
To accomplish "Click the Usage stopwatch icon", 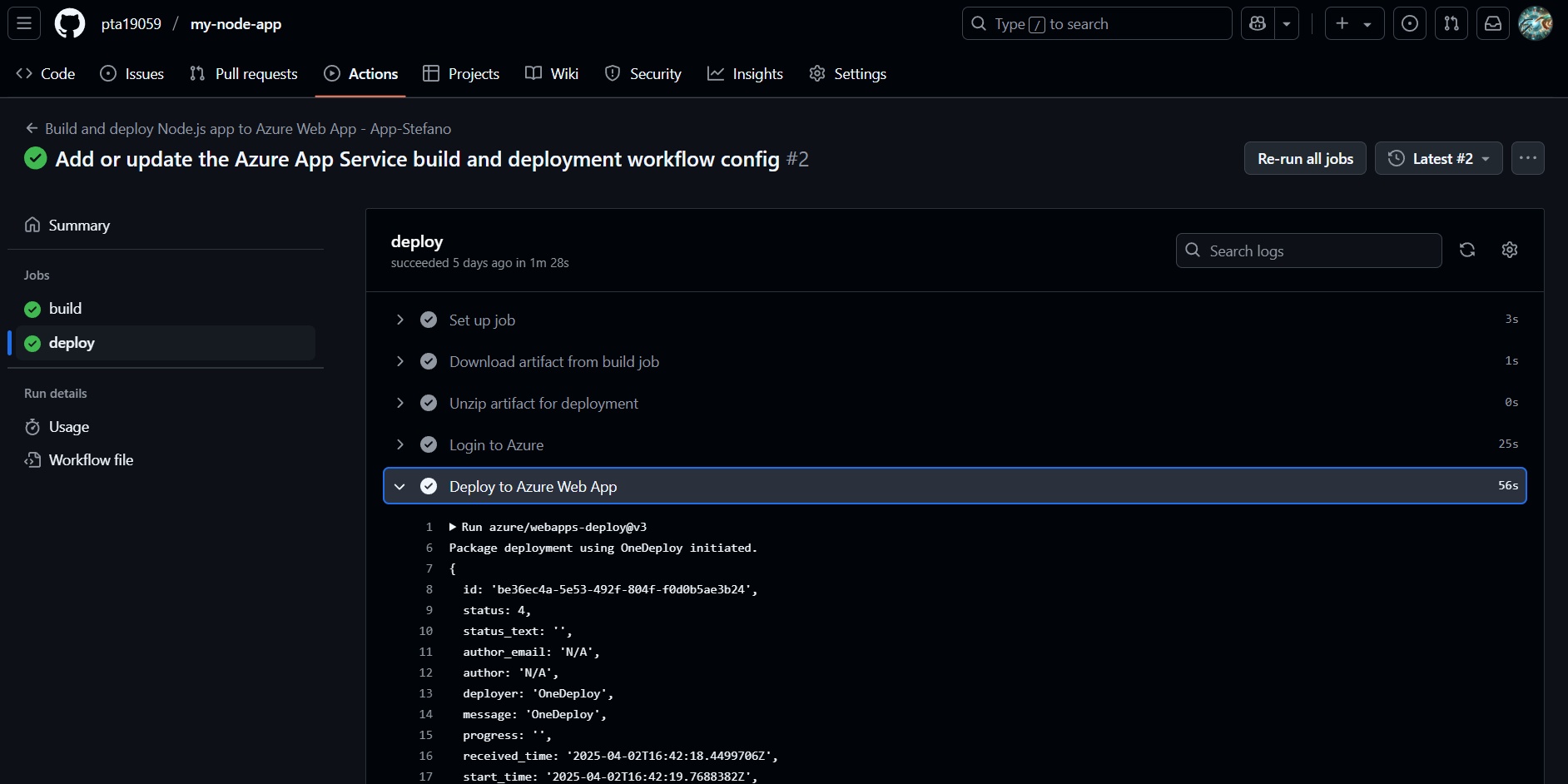I will click(32, 427).
